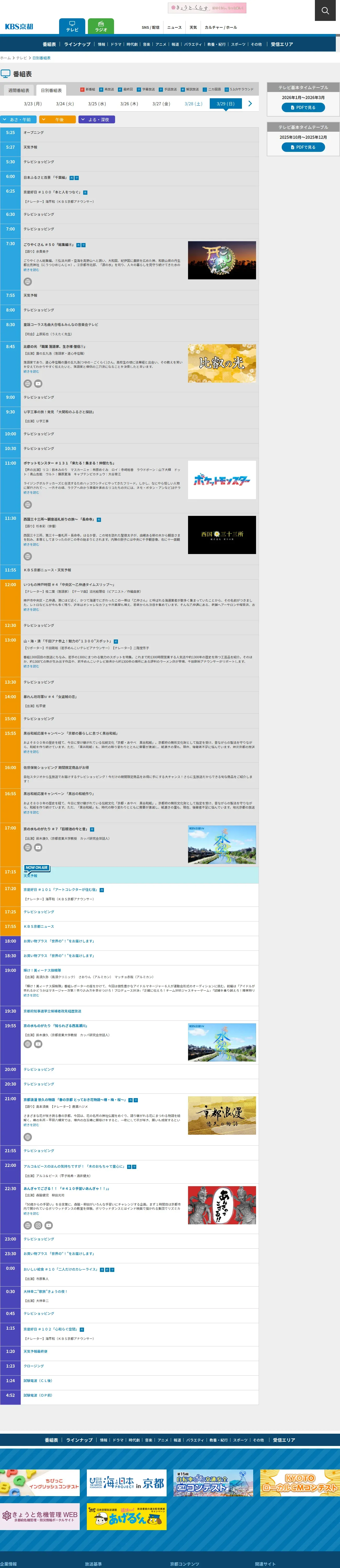Open the ホーム breadcrumb link
This screenshot has width=340, height=1568.
pyautogui.click(x=5, y=58)
